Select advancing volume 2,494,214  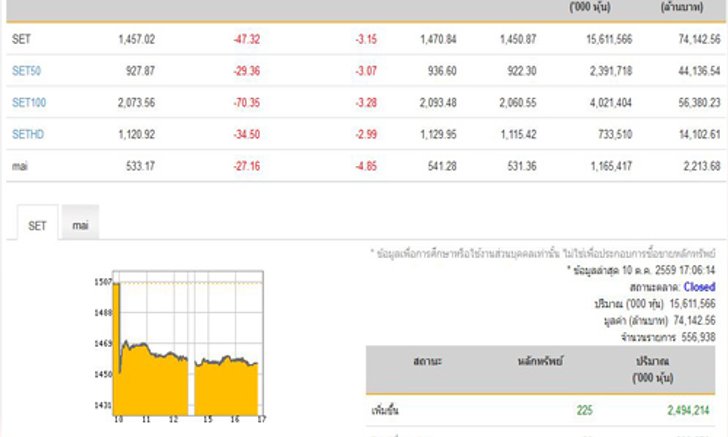689,410
